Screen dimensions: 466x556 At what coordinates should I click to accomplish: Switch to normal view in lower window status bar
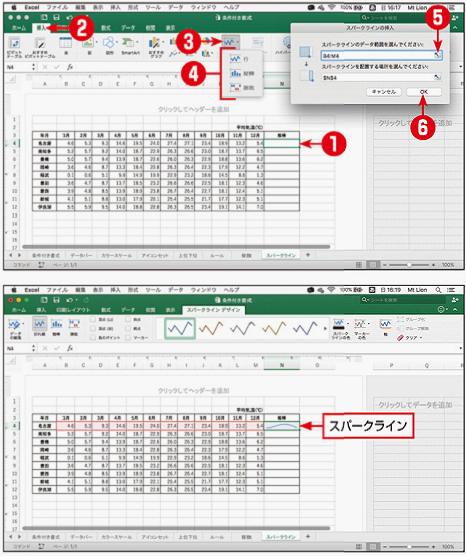pyautogui.click(x=359, y=546)
